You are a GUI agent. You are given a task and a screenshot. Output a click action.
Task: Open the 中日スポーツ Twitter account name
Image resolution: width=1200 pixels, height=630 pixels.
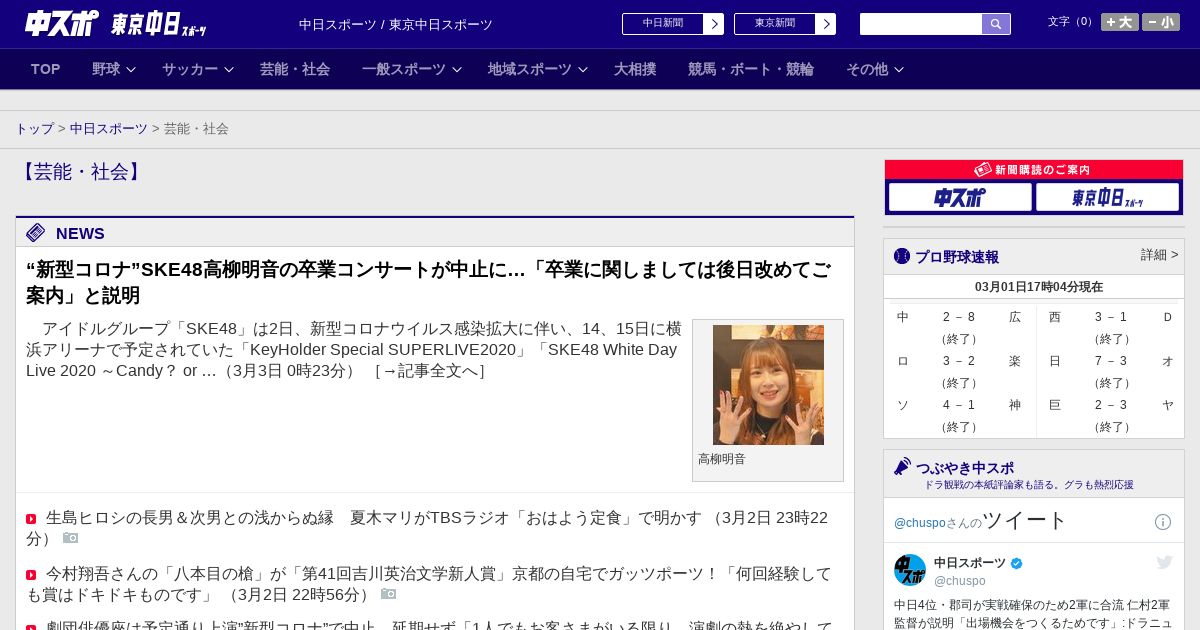click(970, 563)
